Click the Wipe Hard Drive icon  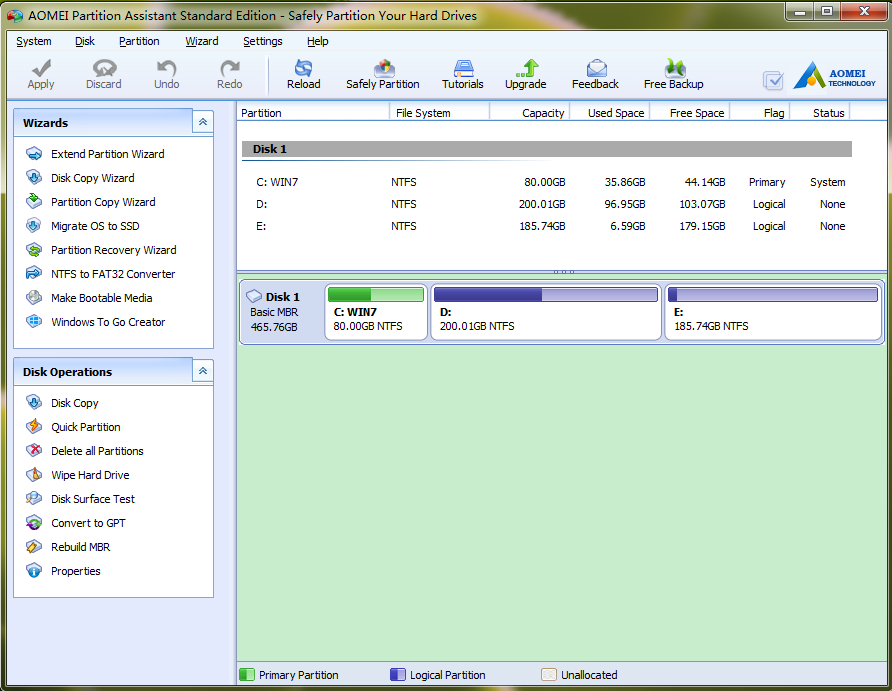tap(34, 474)
